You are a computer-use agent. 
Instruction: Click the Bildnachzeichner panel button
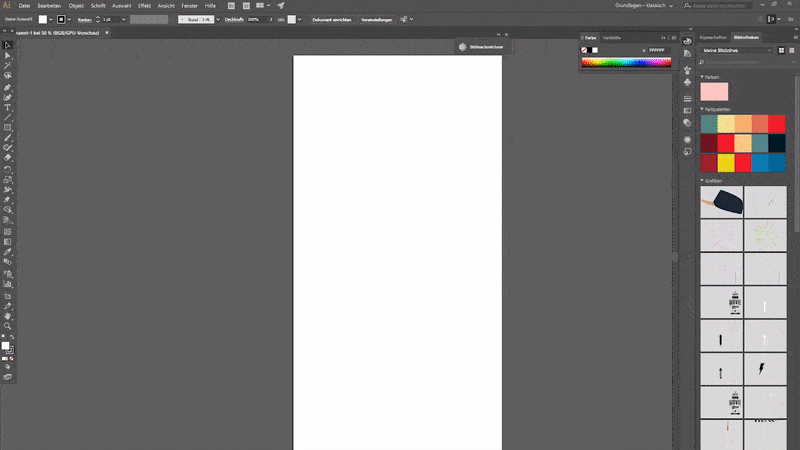click(482, 47)
